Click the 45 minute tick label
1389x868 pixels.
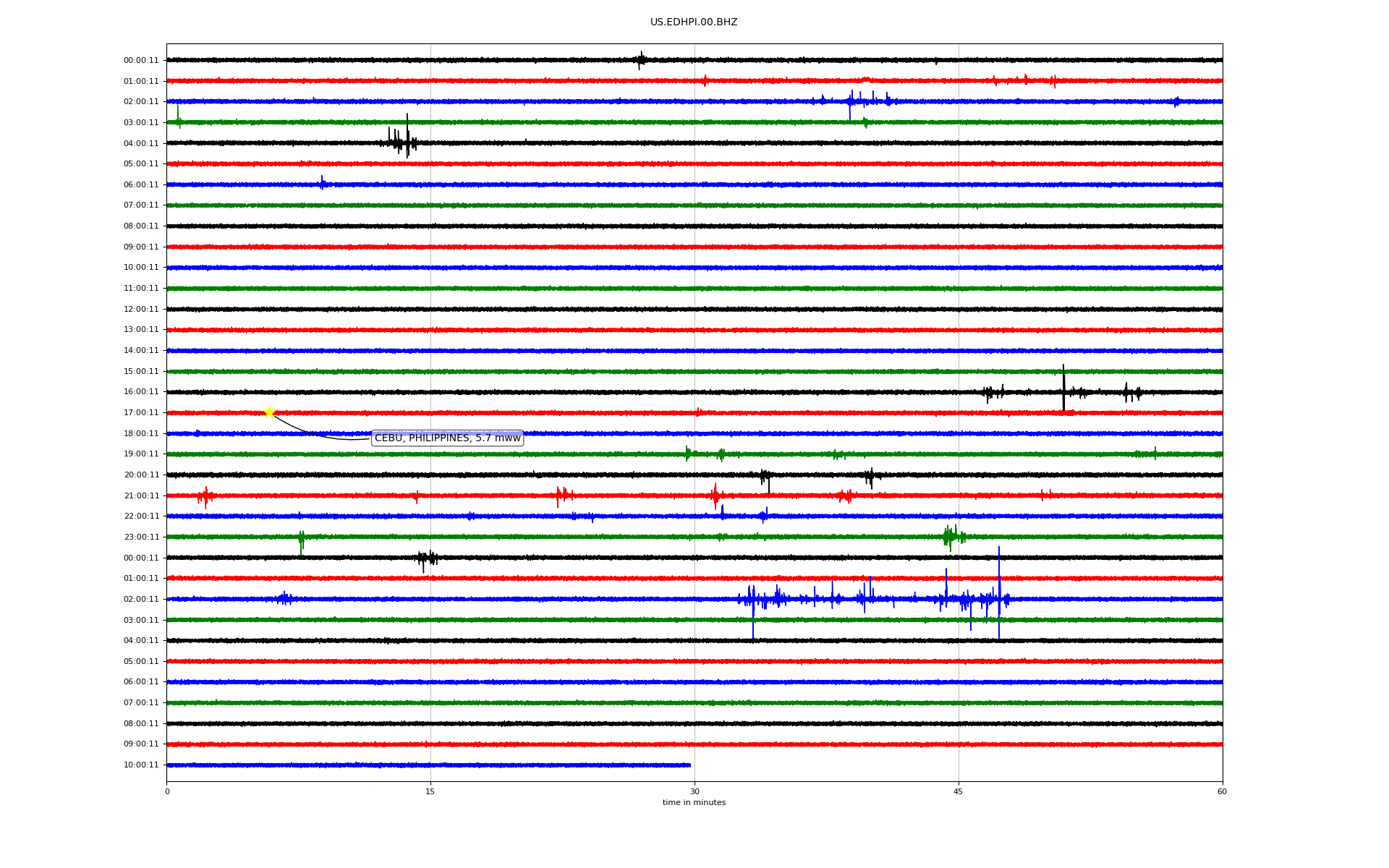click(959, 791)
